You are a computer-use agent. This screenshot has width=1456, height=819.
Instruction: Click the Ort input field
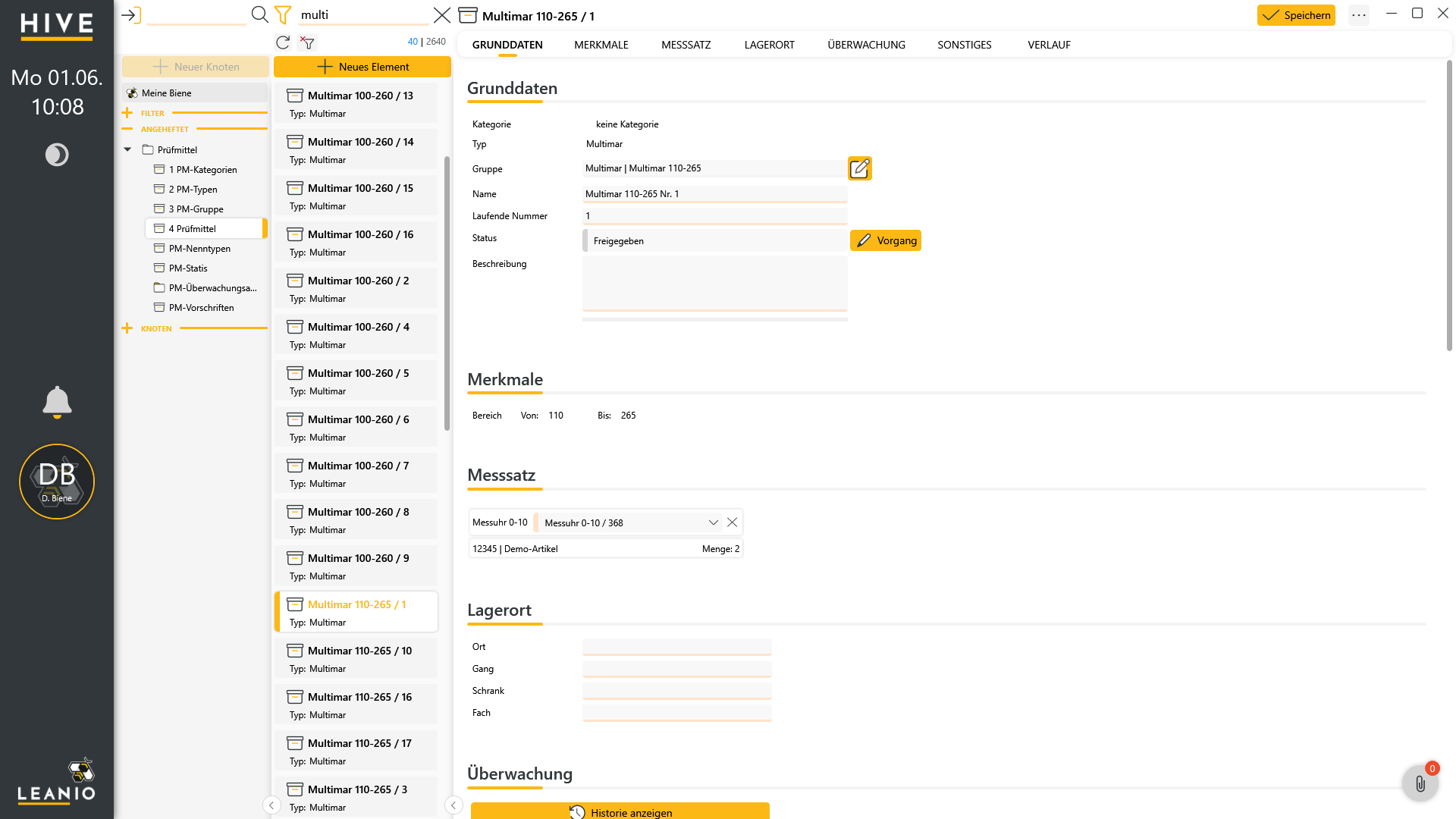click(676, 647)
